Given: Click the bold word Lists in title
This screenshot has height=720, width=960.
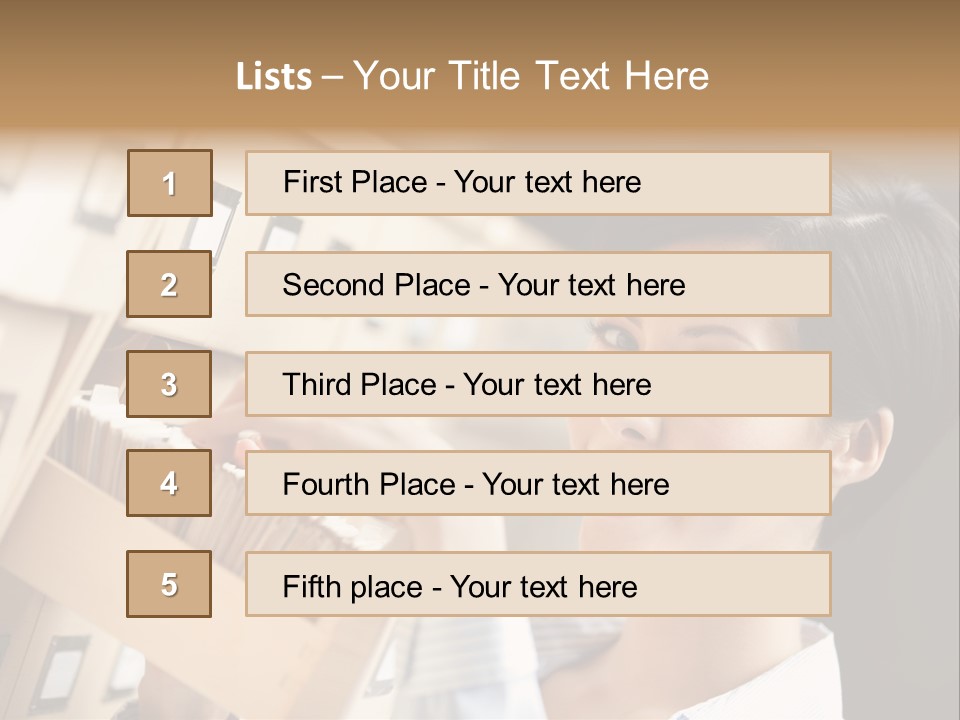Looking at the screenshot, I should (274, 77).
